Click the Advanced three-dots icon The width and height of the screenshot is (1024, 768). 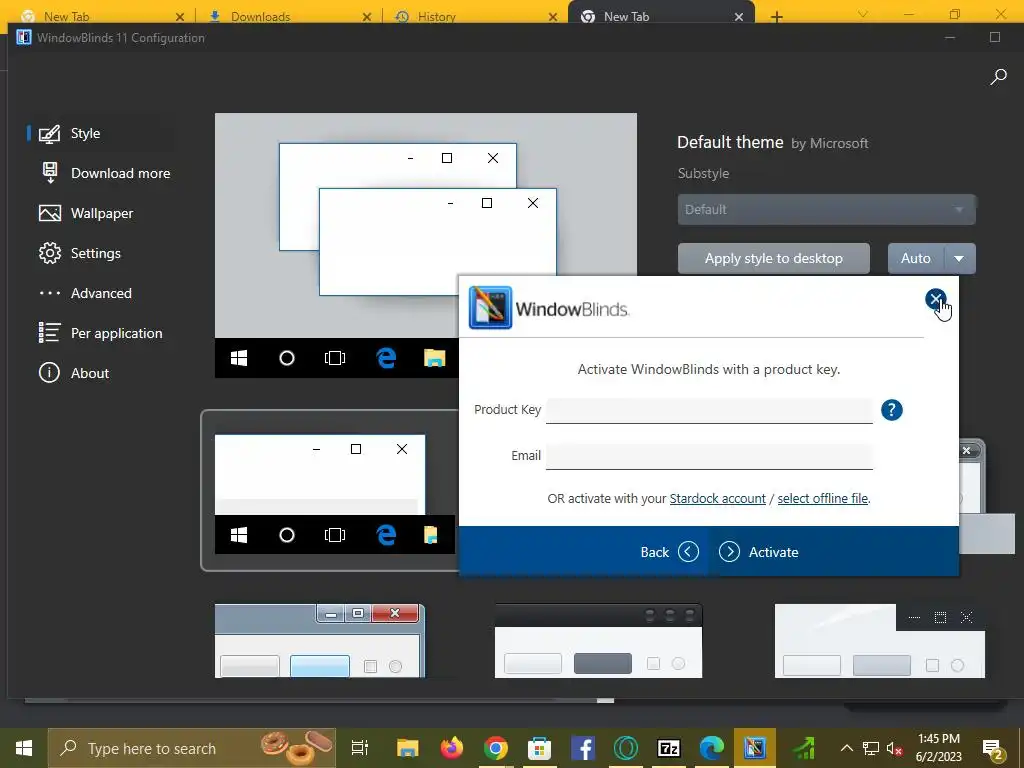coord(50,293)
